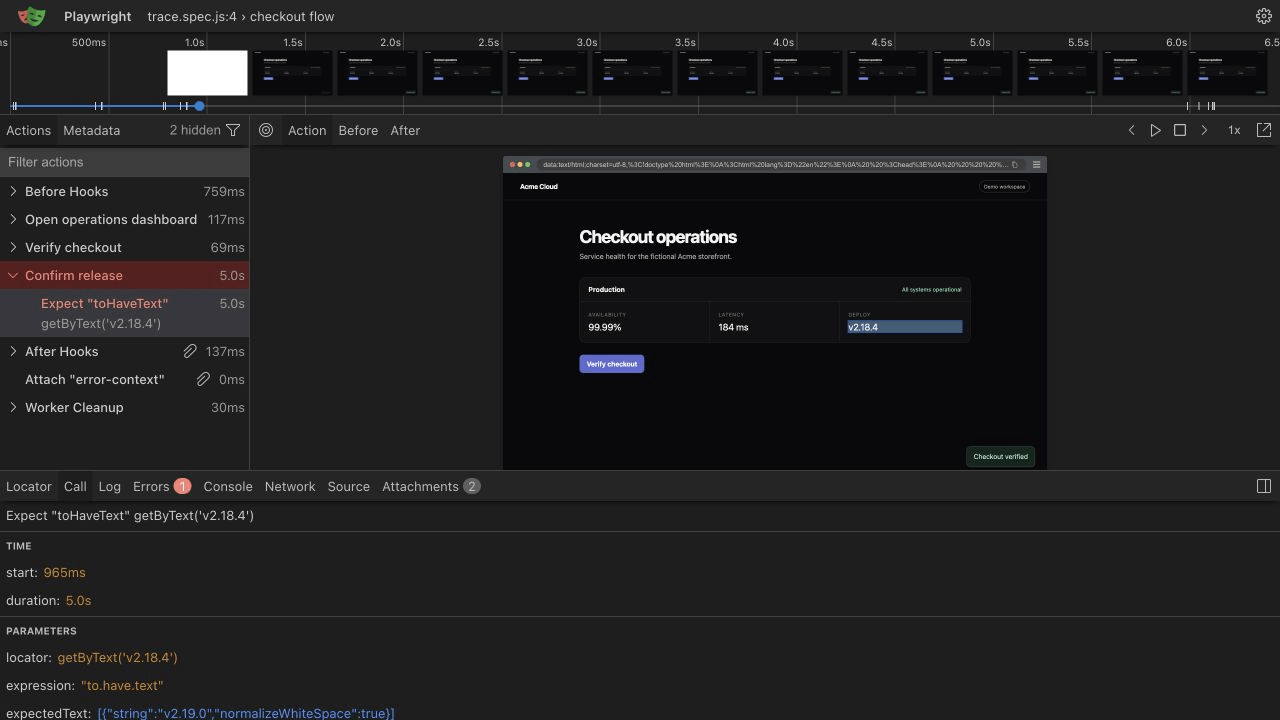Expand the Worker Cleanup action
The width and height of the screenshot is (1280, 720).
coord(13,407)
